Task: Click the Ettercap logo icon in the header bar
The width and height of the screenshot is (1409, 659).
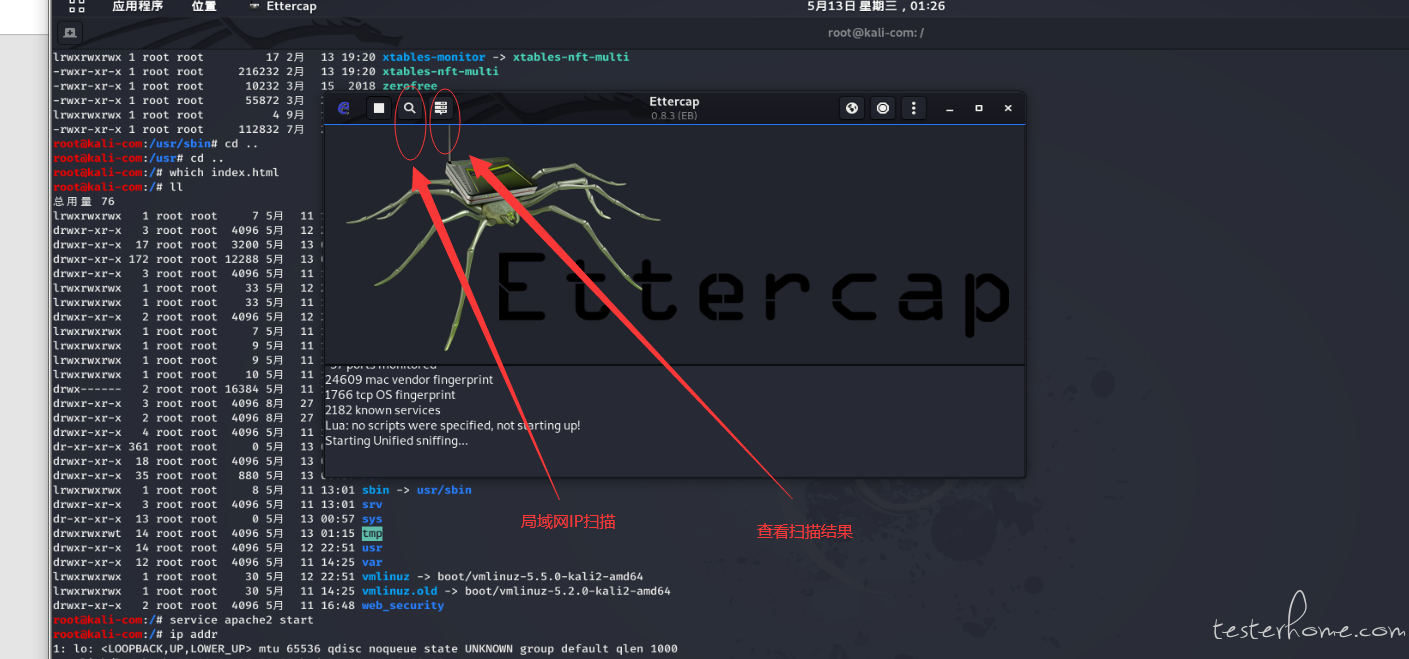Action: (344, 108)
